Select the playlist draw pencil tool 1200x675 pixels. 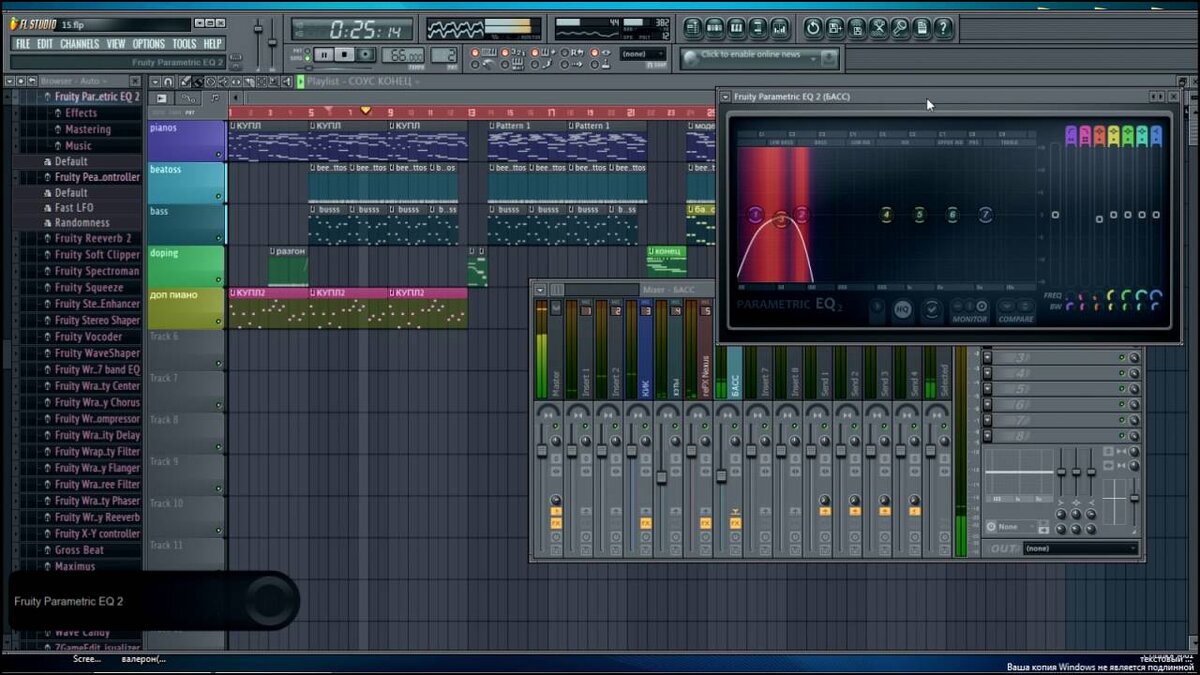[184, 81]
